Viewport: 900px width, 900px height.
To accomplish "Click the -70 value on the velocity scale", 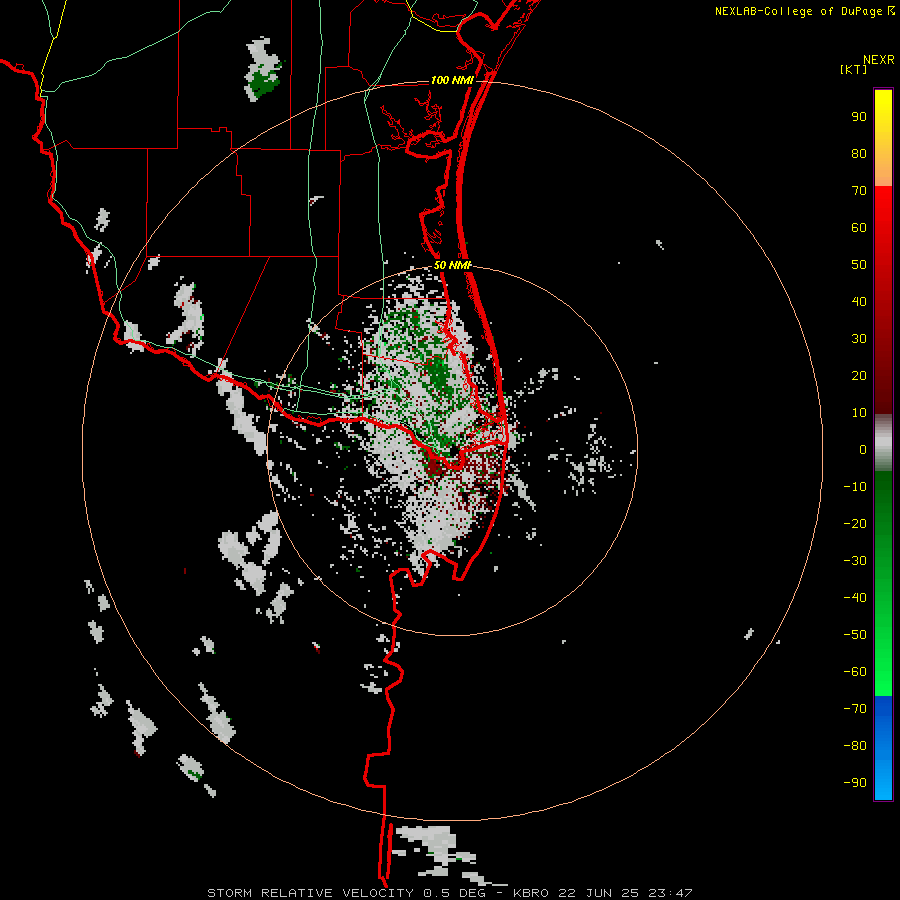I will (855, 709).
